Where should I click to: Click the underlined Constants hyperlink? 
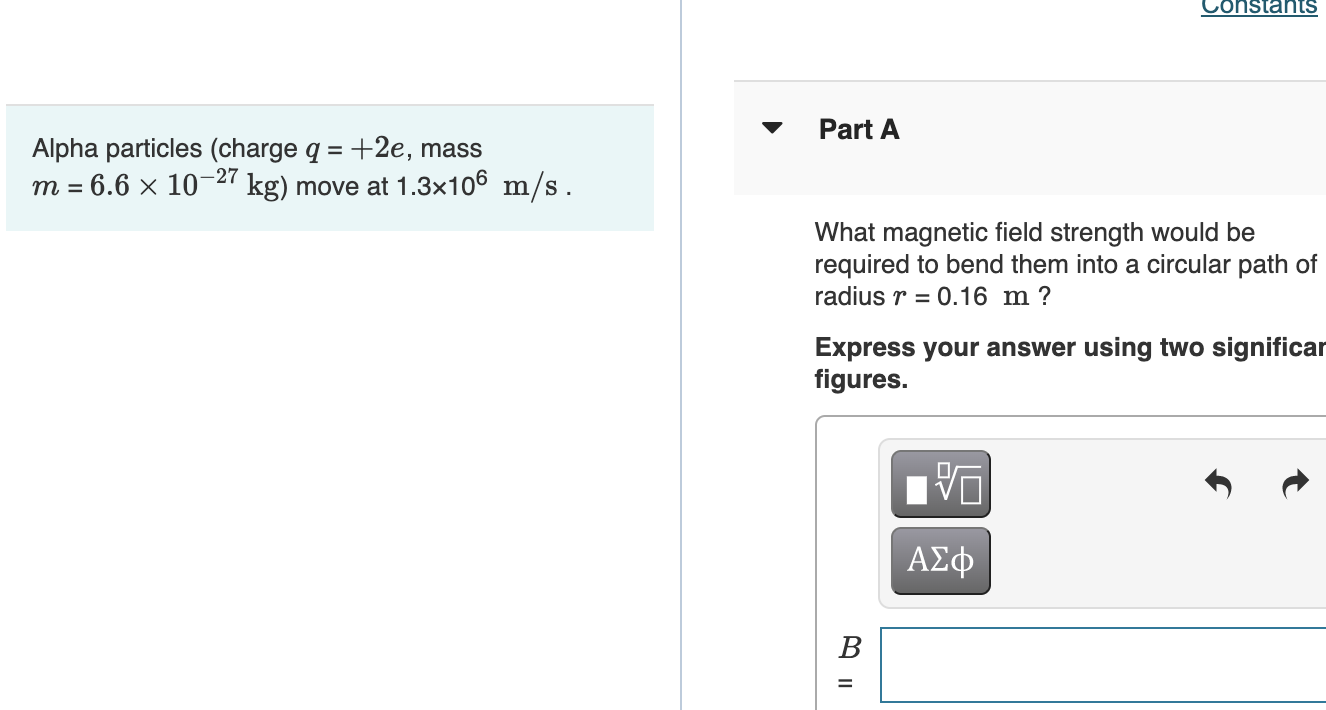click(1259, 8)
